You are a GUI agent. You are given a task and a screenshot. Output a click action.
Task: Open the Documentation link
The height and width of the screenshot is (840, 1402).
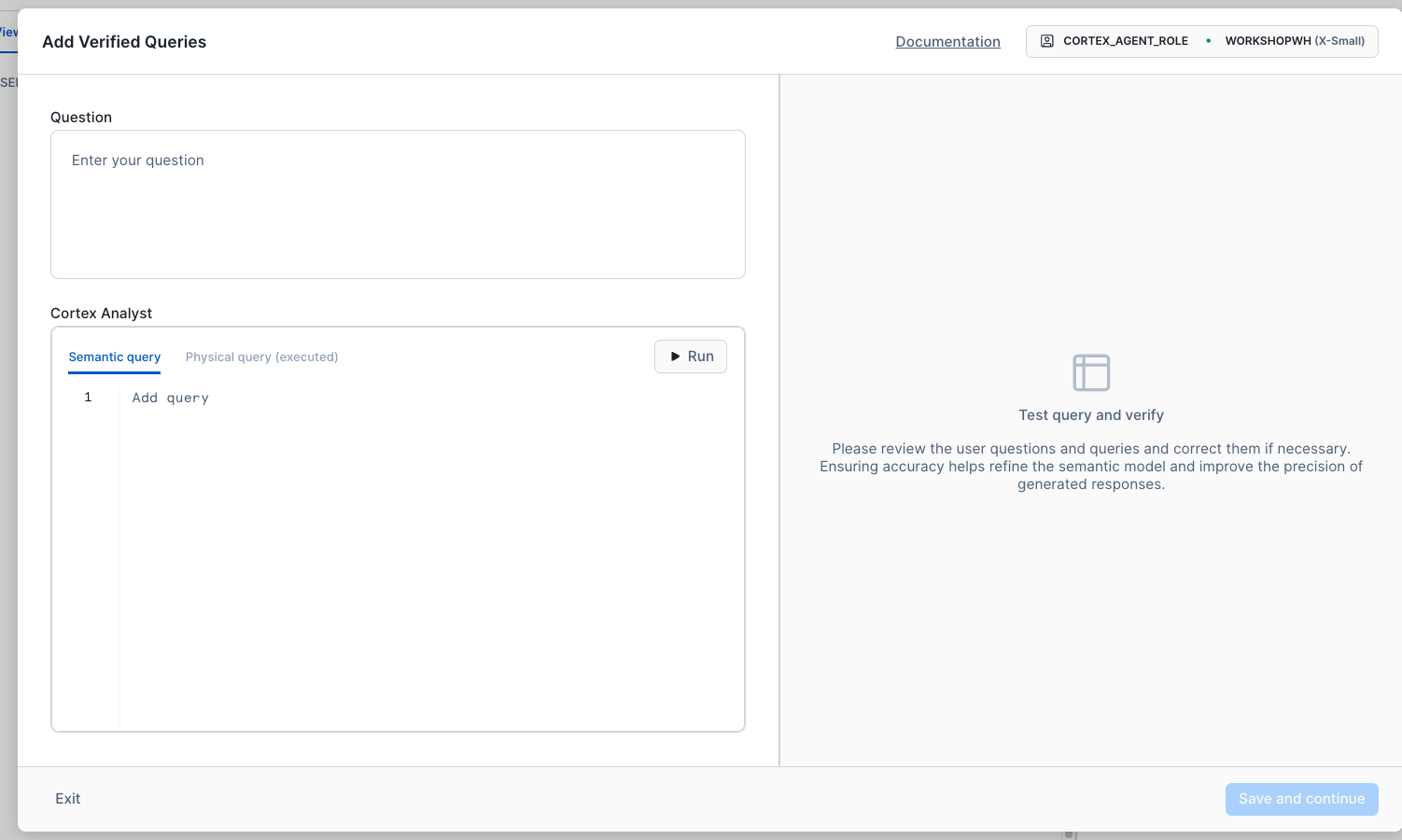coord(947,42)
